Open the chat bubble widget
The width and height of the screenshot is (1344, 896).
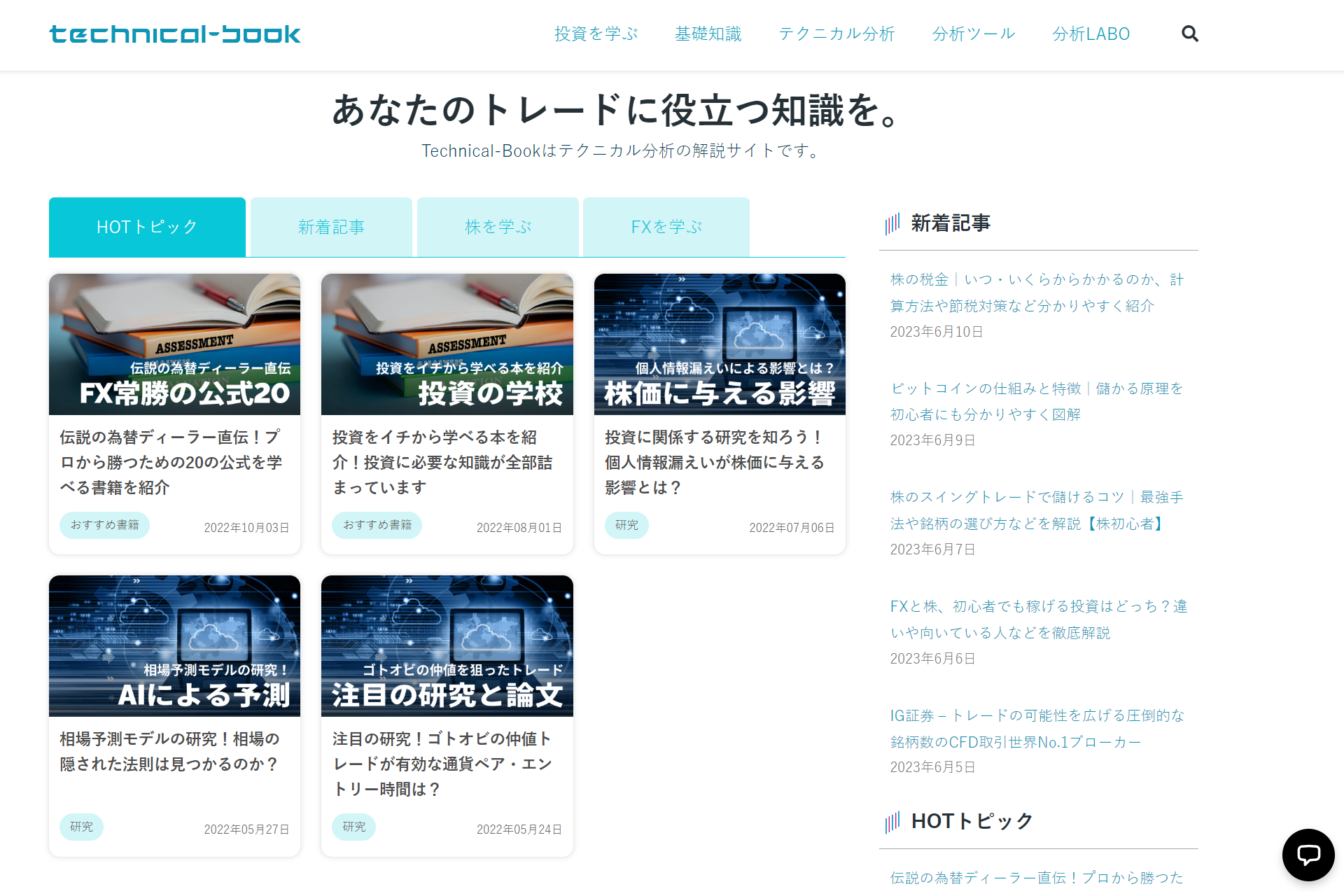[x=1308, y=854]
